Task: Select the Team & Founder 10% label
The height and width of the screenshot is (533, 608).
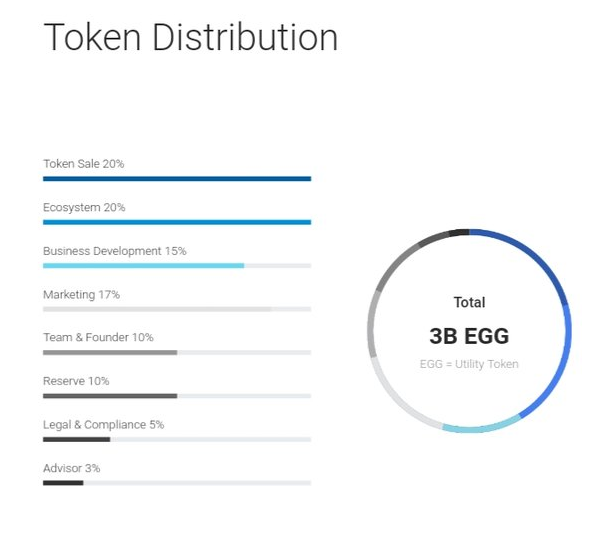Action: pyautogui.click(x=98, y=337)
